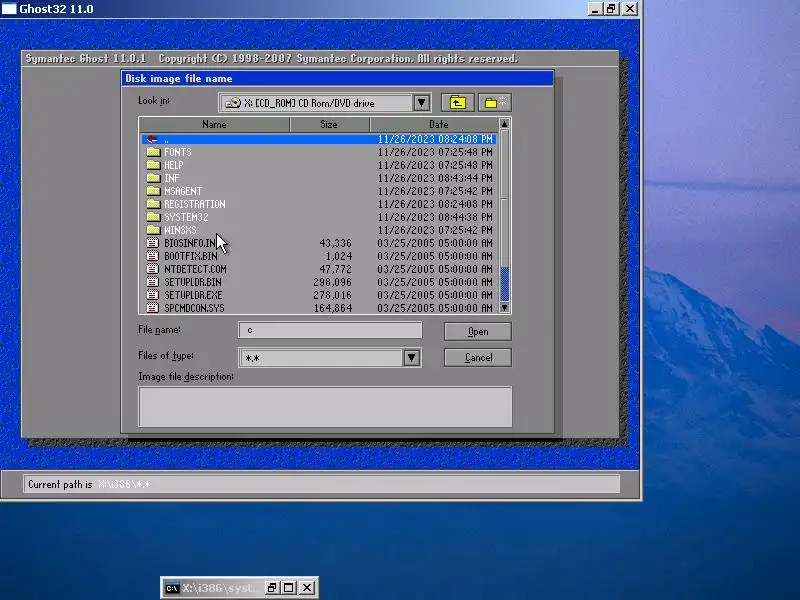This screenshot has width=800, height=600.
Task: Click the 43,336 size value
Action: click(335, 243)
